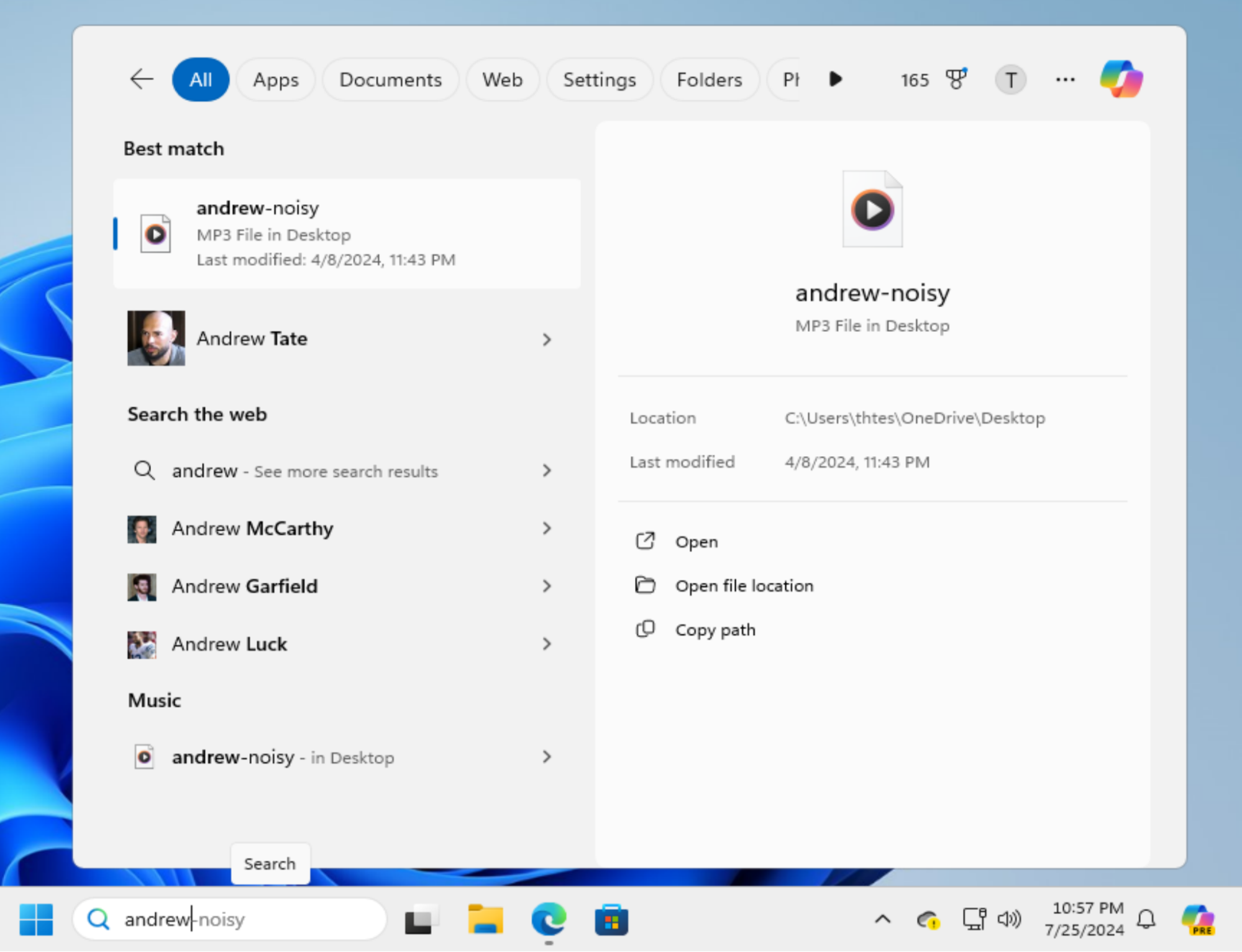Screen dimensions: 1242x952
Task: Click the C:\Users\thtes\OneDrive\Desktop location path
Action: pos(915,418)
